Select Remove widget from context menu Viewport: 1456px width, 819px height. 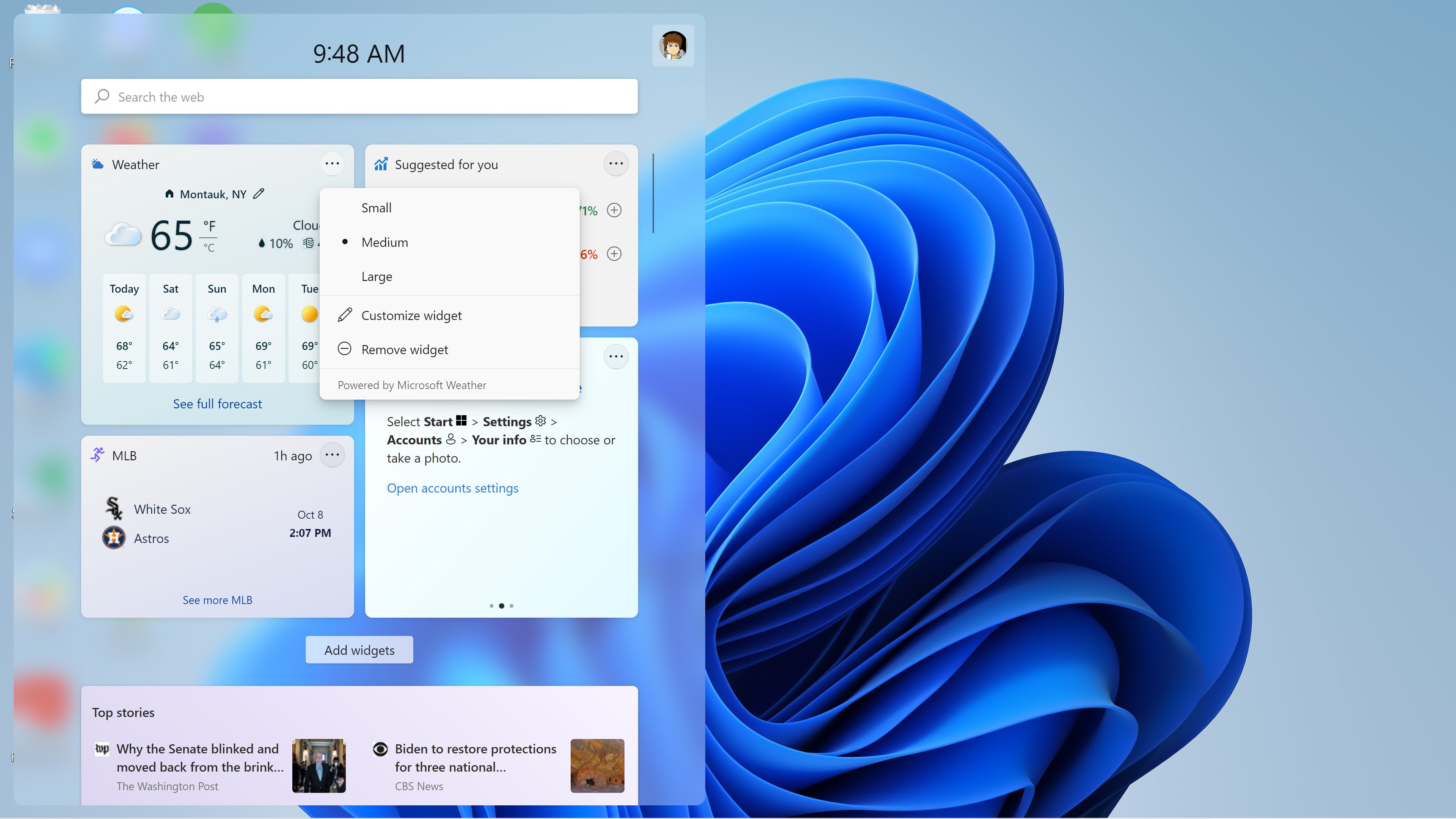tap(404, 348)
